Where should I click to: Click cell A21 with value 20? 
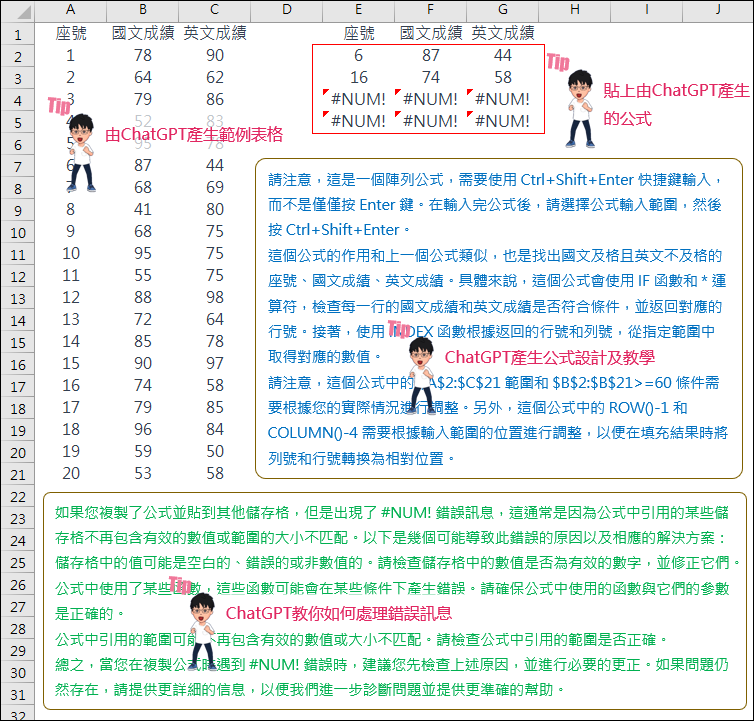click(71, 473)
